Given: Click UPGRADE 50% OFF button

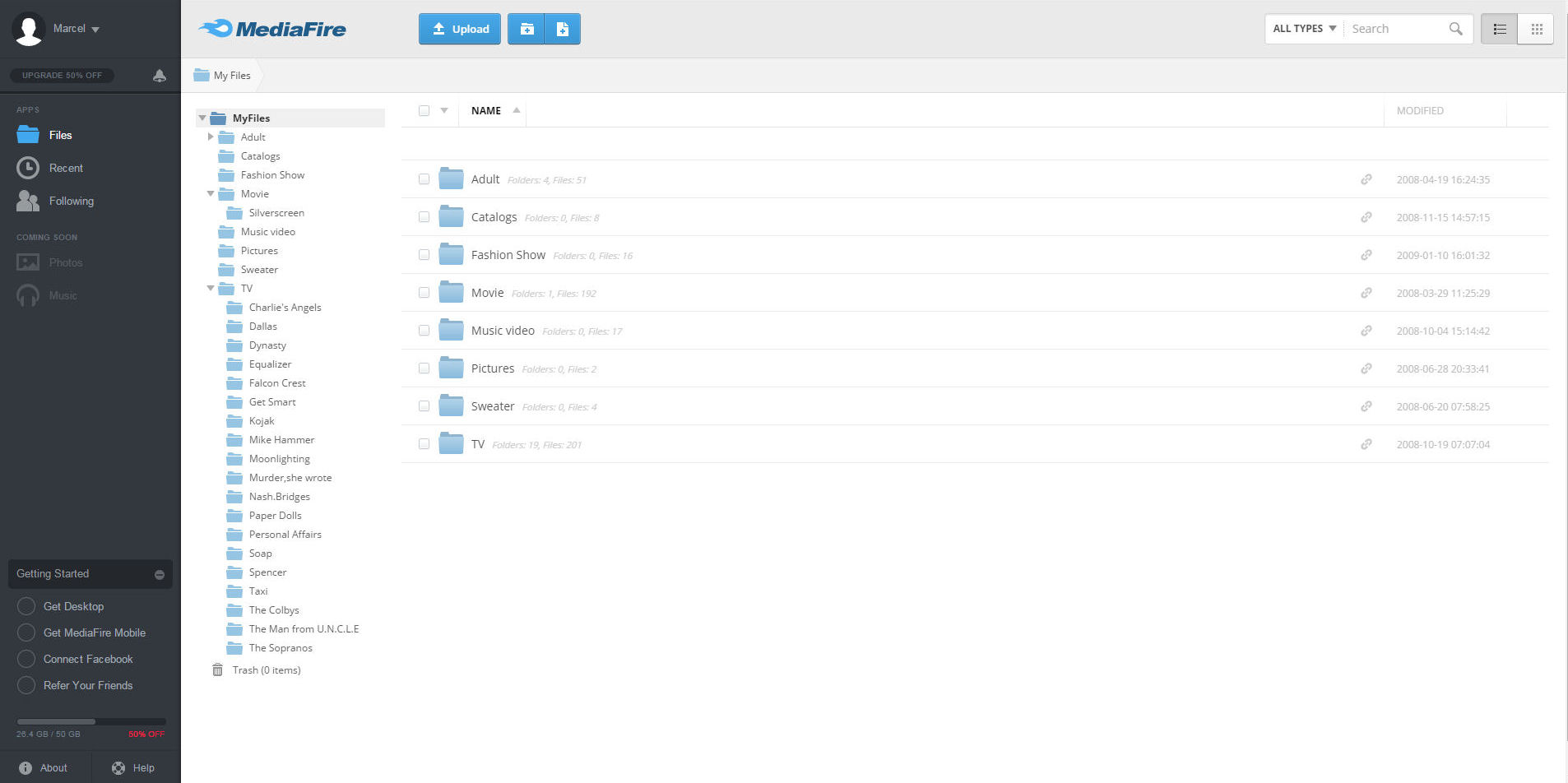Looking at the screenshot, I should [x=63, y=76].
